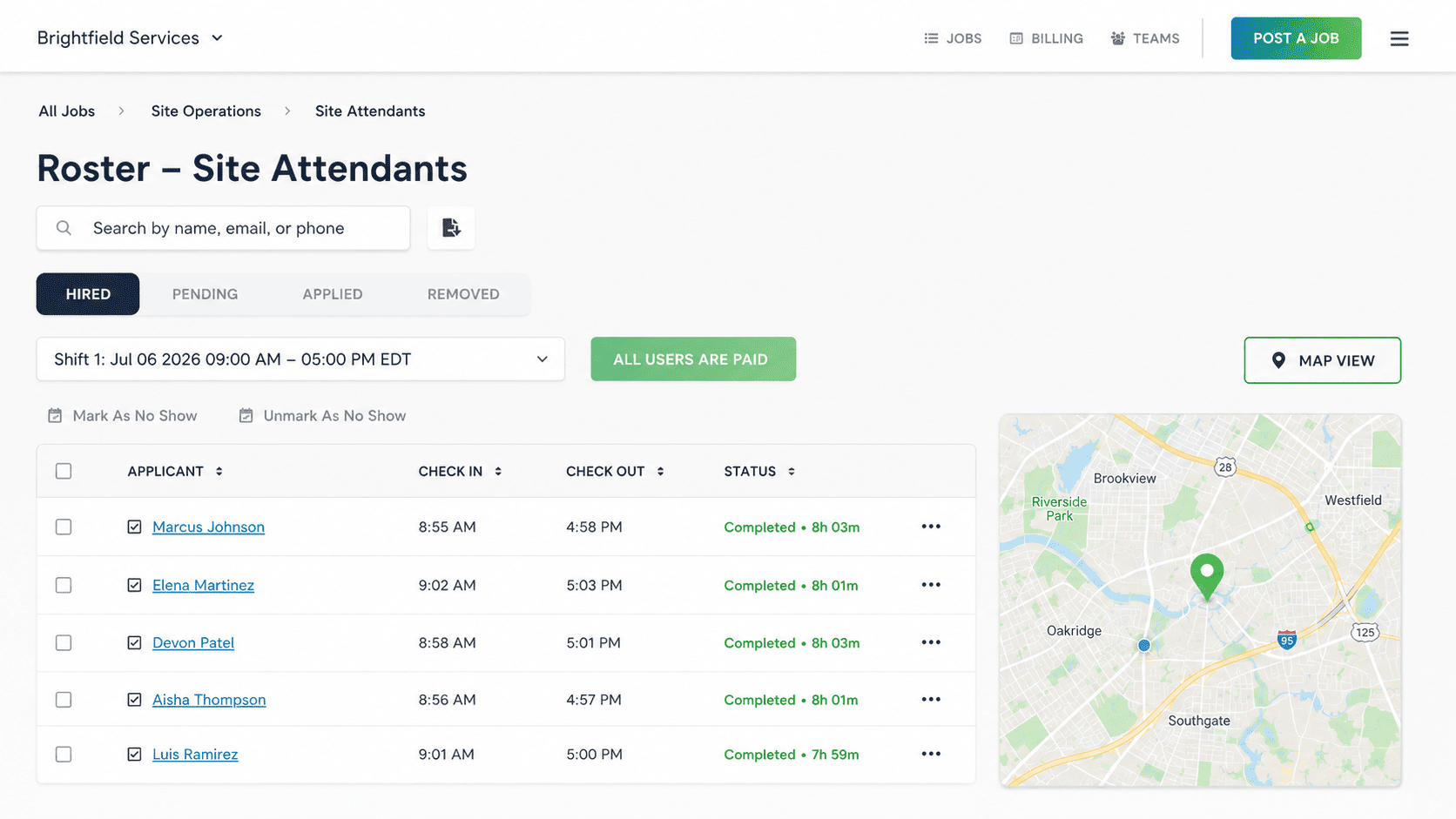This screenshot has width=1456, height=819.
Task: Go to the All Jobs breadcrumb
Action: (x=66, y=111)
